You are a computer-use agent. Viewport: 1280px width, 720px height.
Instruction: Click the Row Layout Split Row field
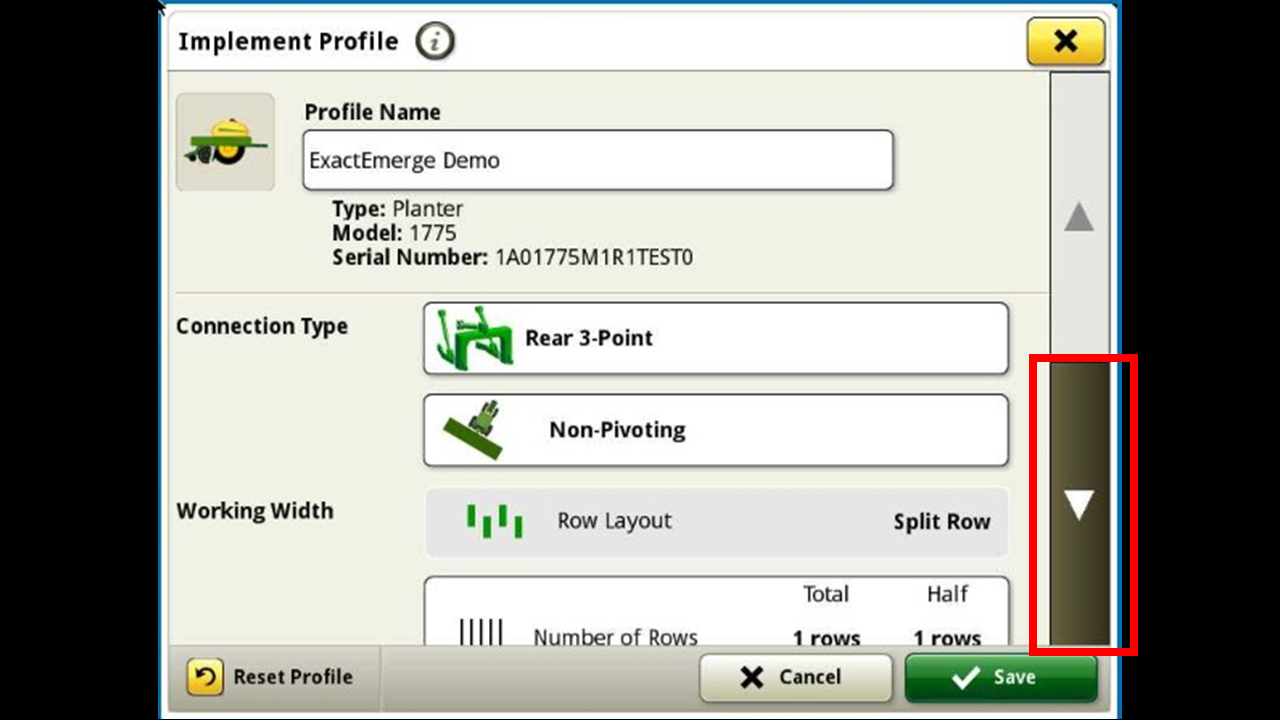pyautogui.click(x=716, y=521)
